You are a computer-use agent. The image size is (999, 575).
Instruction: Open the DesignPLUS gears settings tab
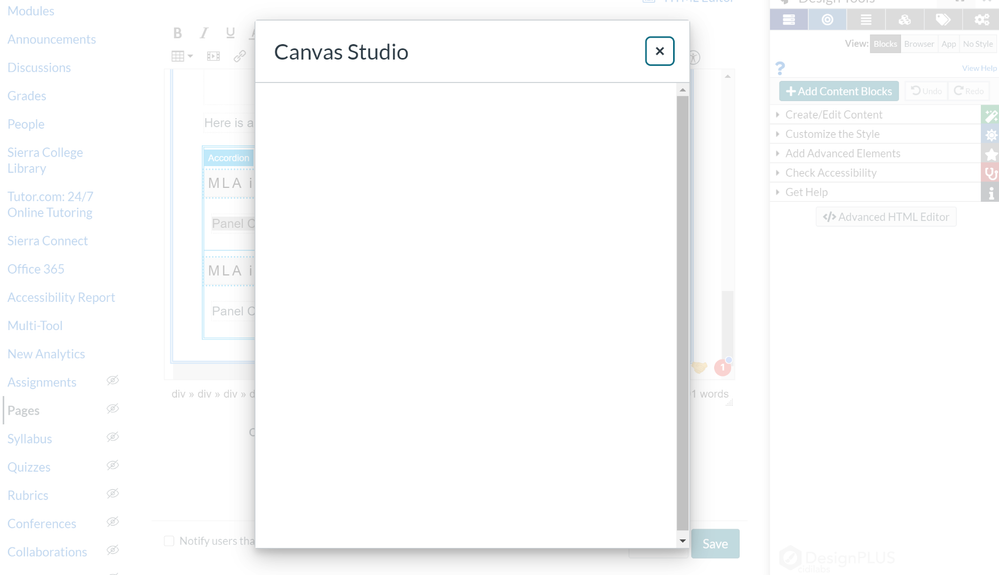click(x=981, y=20)
